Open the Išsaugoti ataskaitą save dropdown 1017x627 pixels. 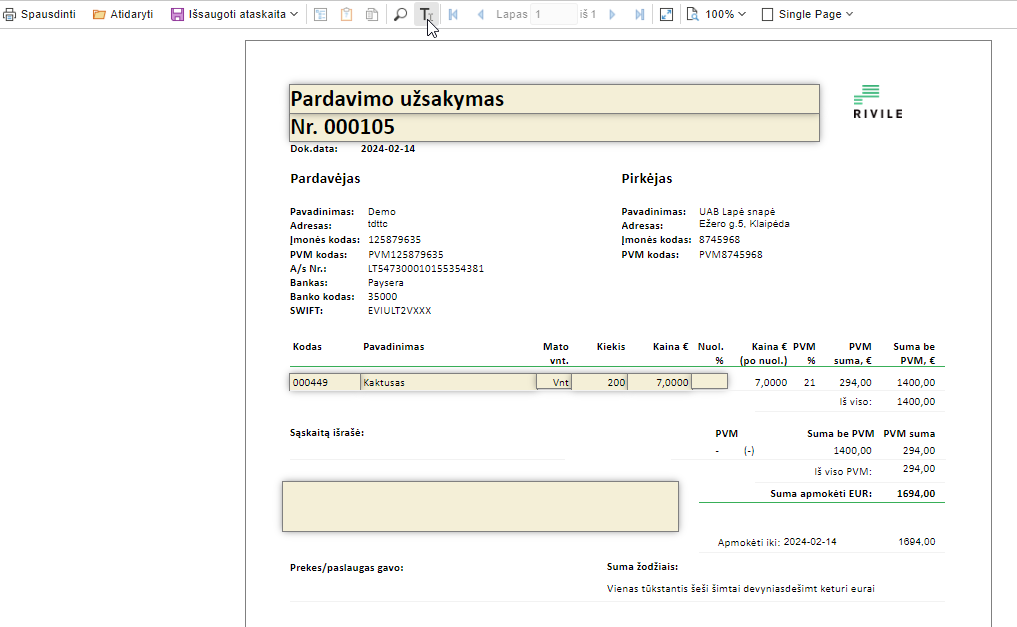tap(234, 15)
